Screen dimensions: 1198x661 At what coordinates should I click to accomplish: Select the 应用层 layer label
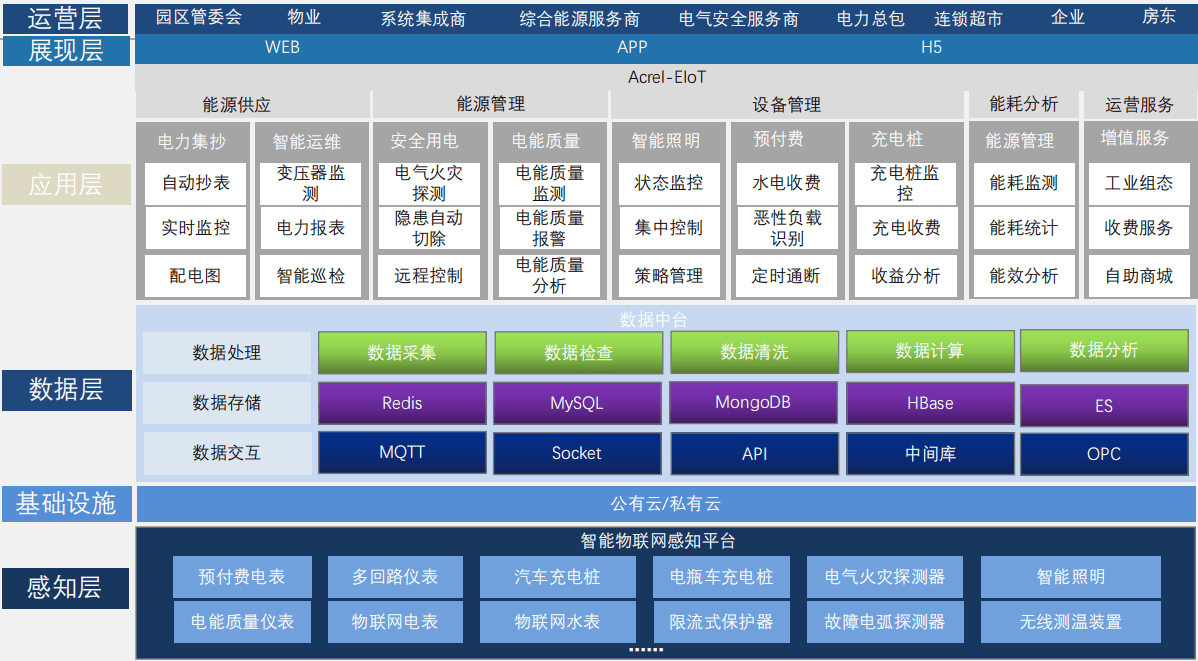(x=66, y=184)
